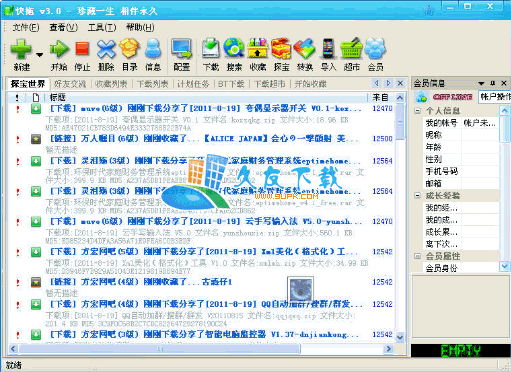Open the 工具(T) menu
Viewport: 511px width, 372px height.
coord(102,27)
